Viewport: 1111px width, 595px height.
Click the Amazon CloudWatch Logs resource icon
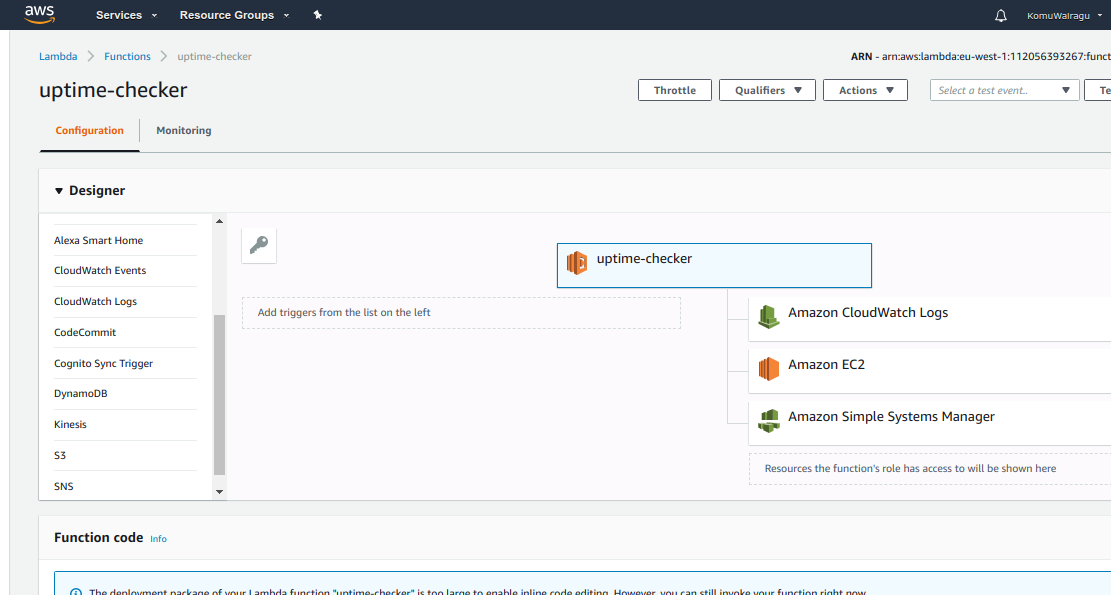(x=768, y=316)
